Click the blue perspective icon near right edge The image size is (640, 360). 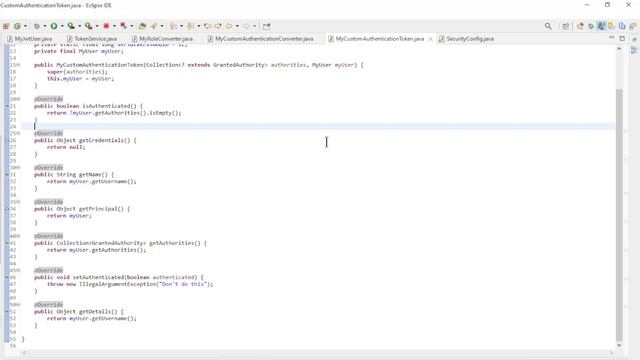click(622, 26)
